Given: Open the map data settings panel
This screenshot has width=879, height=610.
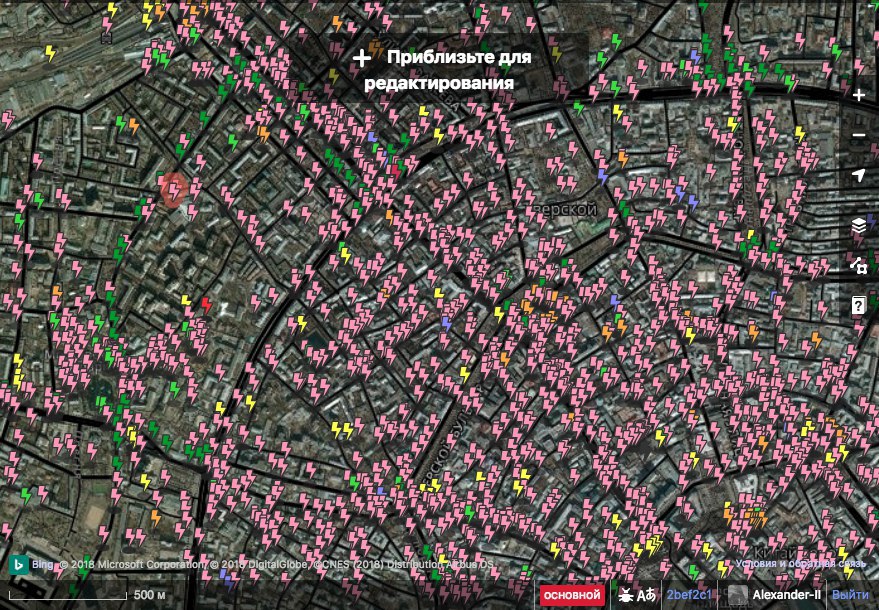Looking at the screenshot, I should pyautogui.click(x=858, y=266).
